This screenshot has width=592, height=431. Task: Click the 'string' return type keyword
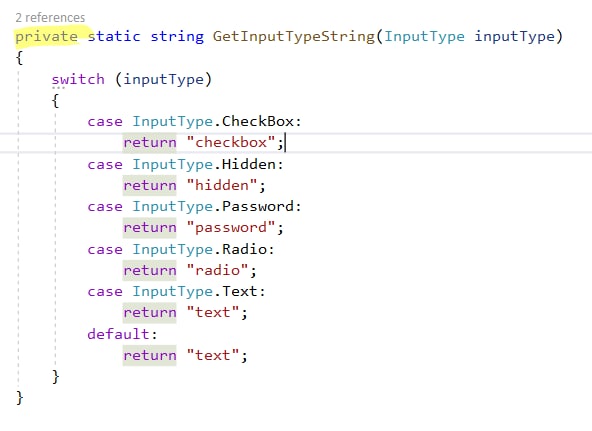coord(177,37)
